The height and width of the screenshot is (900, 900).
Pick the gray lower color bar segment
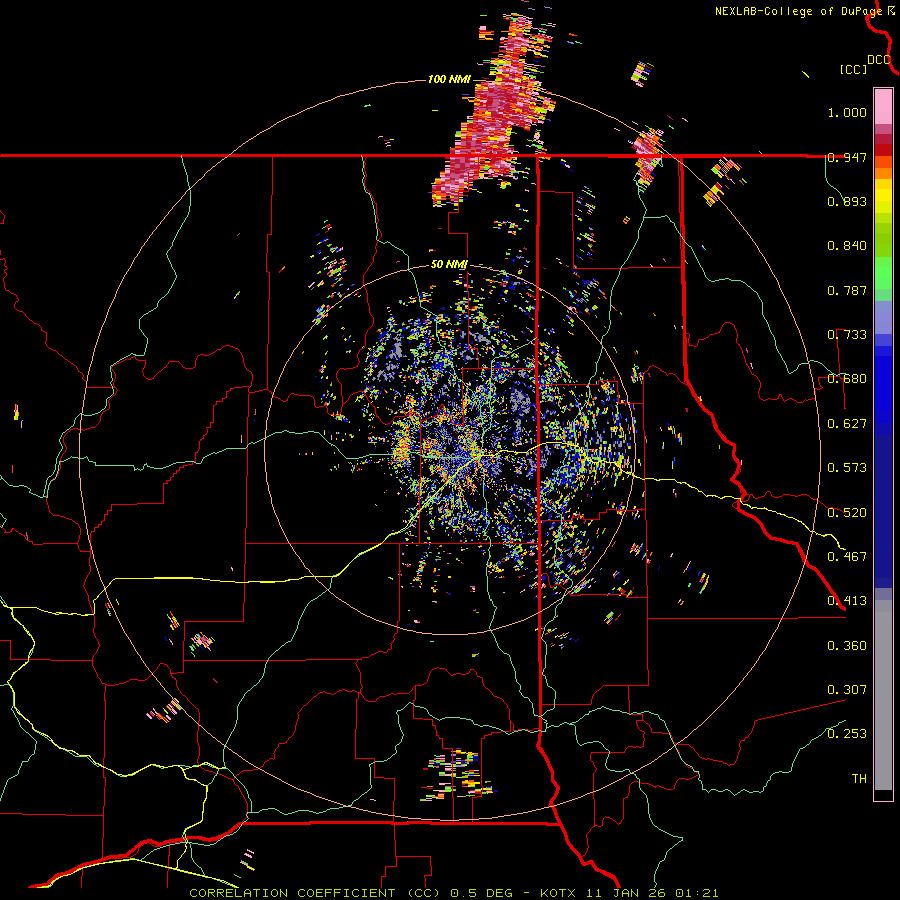pyautogui.click(x=883, y=695)
